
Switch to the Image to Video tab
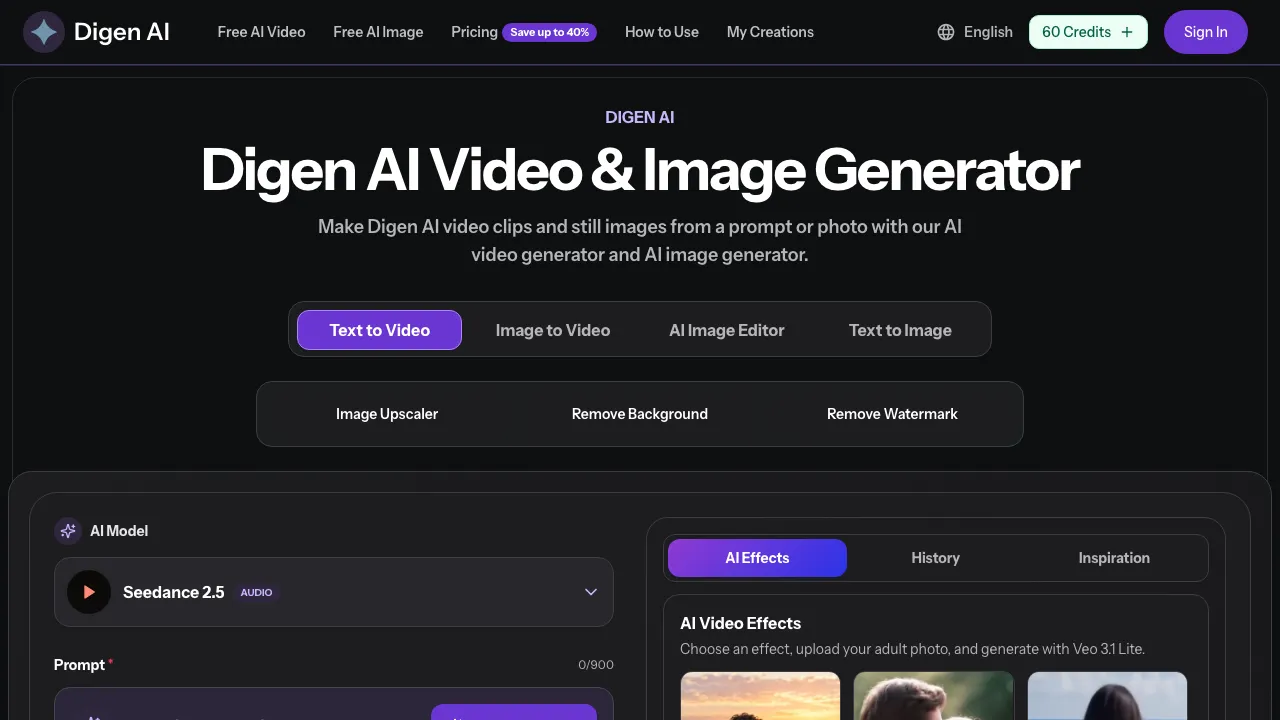click(553, 330)
